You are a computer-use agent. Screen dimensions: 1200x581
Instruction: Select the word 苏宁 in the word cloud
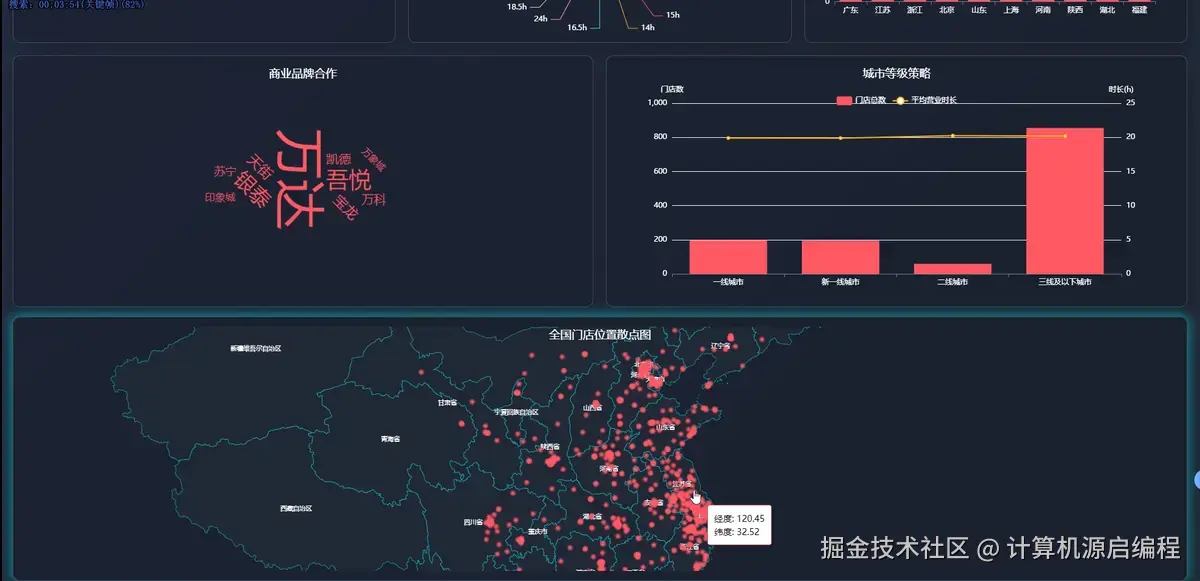224,172
